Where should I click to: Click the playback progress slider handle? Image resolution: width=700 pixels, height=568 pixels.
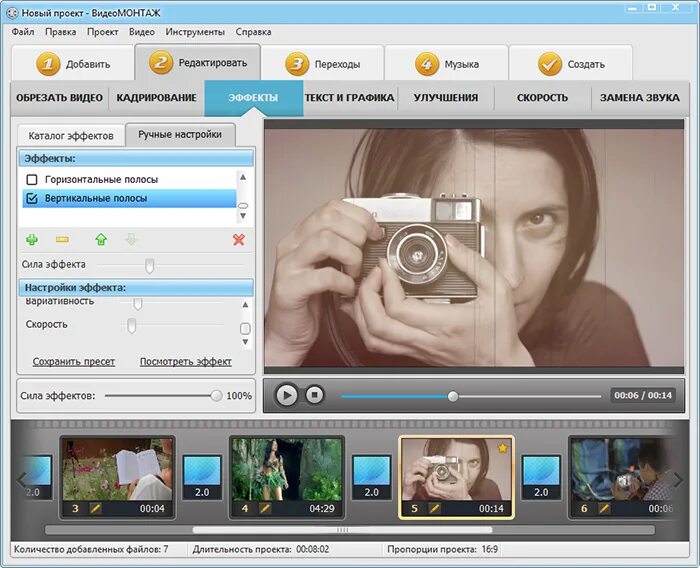[453, 396]
